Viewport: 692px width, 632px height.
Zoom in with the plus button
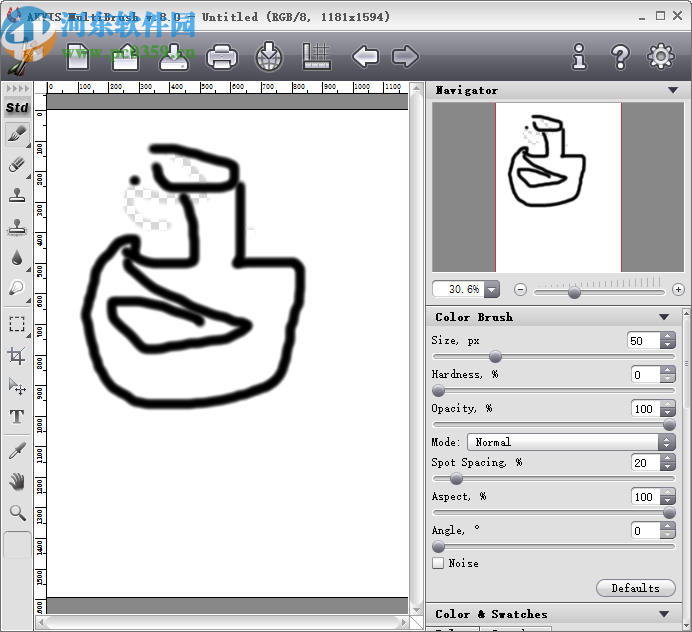pos(678,290)
